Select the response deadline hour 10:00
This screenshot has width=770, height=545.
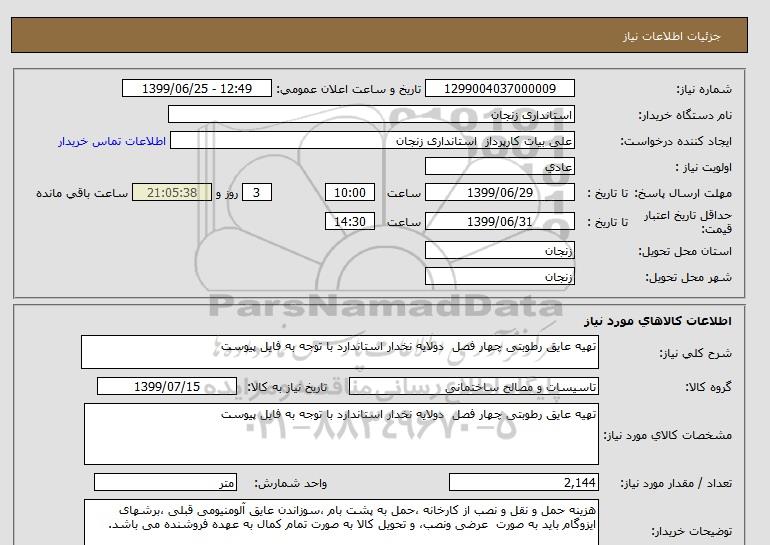[x=350, y=192]
